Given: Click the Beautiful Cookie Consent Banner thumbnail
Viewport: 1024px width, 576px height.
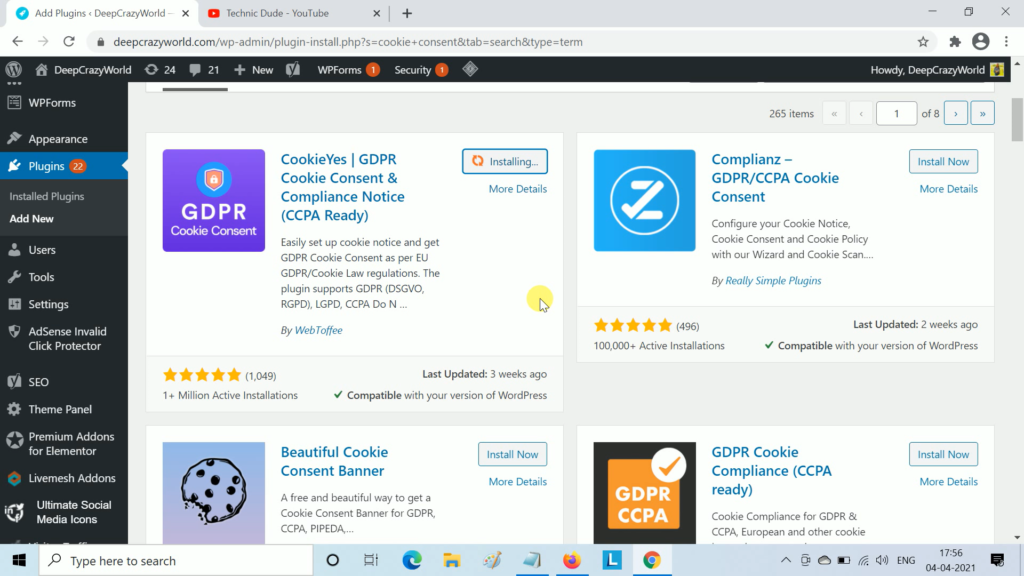Looking at the screenshot, I should [214, 492].
